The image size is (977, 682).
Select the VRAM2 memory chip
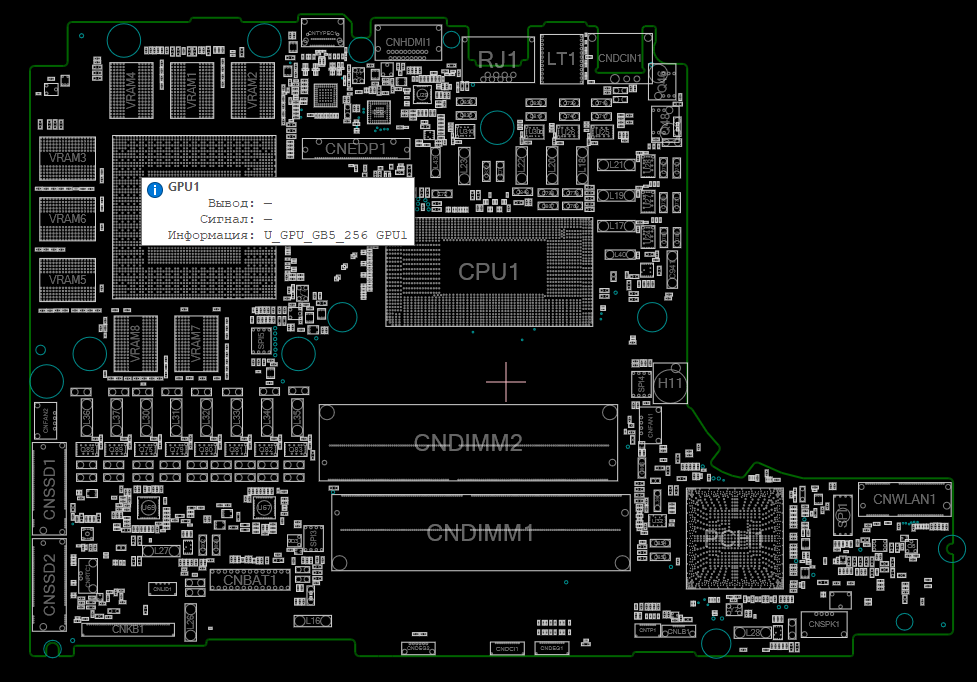pyautogui.click(x=252, y=91)
